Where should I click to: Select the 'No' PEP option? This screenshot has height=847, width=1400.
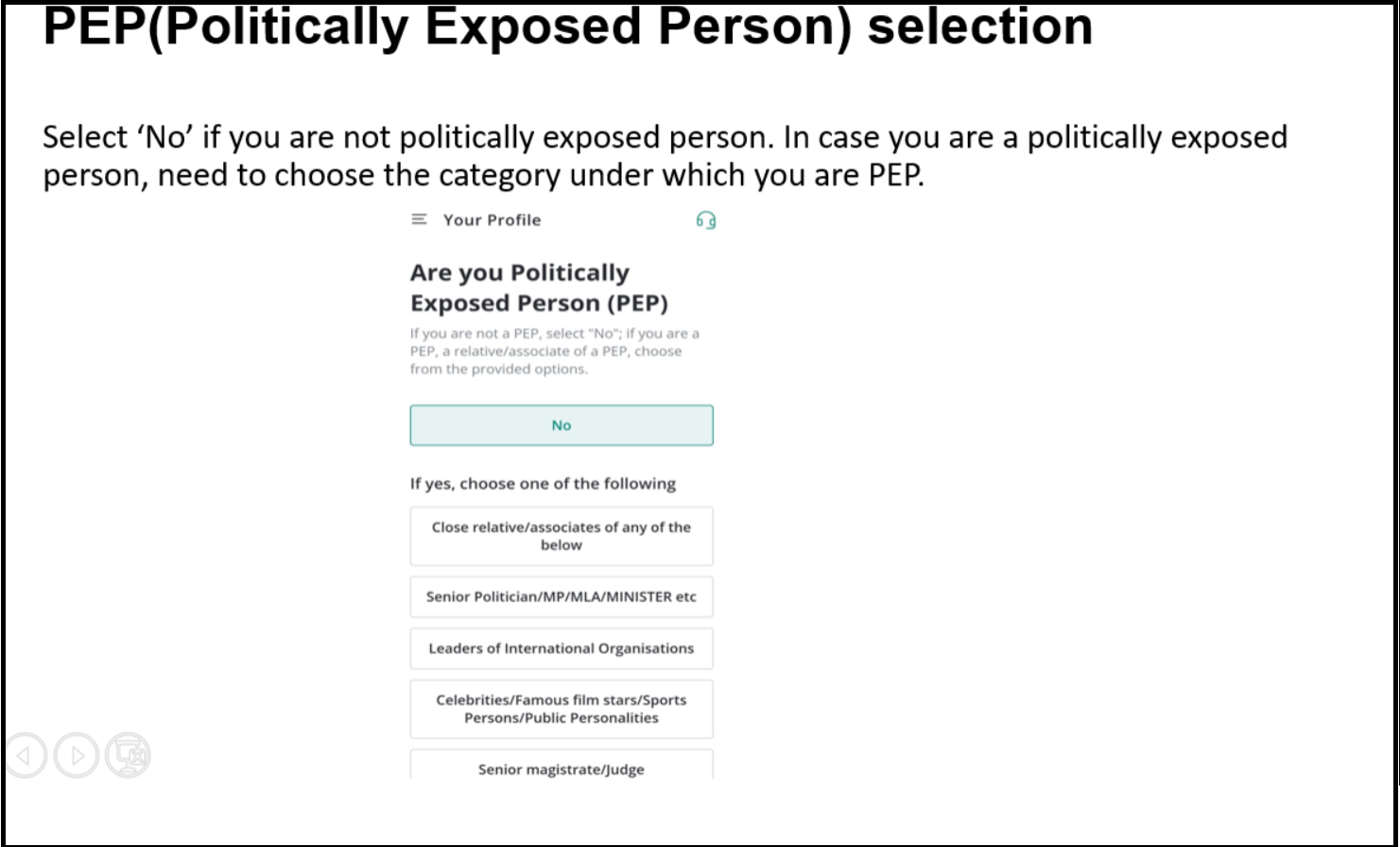[562, 425]
